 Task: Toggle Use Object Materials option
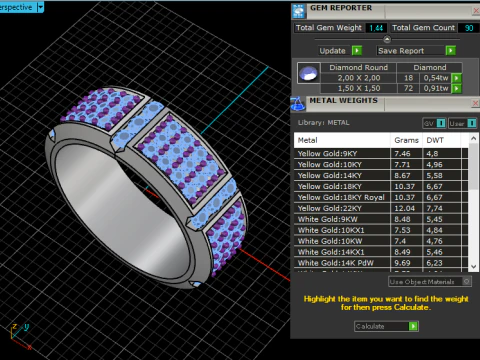click(x=430, y=282)
